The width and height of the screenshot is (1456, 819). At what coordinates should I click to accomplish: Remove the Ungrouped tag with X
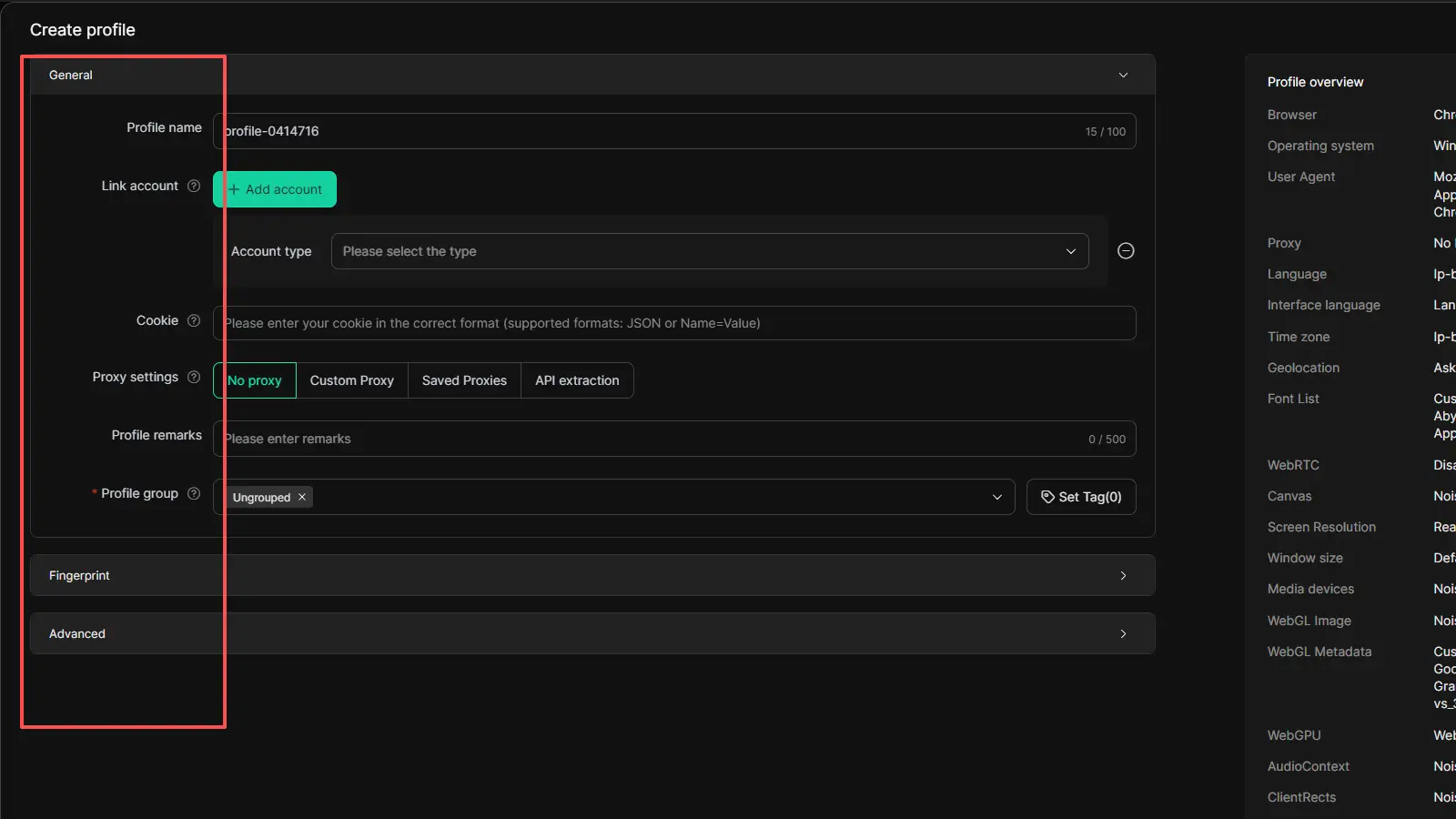point(302,497)
